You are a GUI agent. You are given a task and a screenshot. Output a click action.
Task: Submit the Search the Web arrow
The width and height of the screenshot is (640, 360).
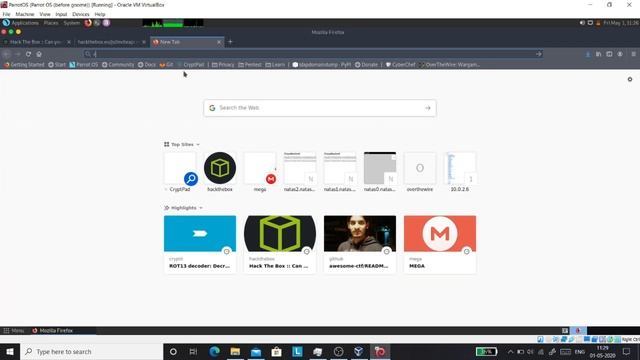pyautogui.click(x=428, y=108)
